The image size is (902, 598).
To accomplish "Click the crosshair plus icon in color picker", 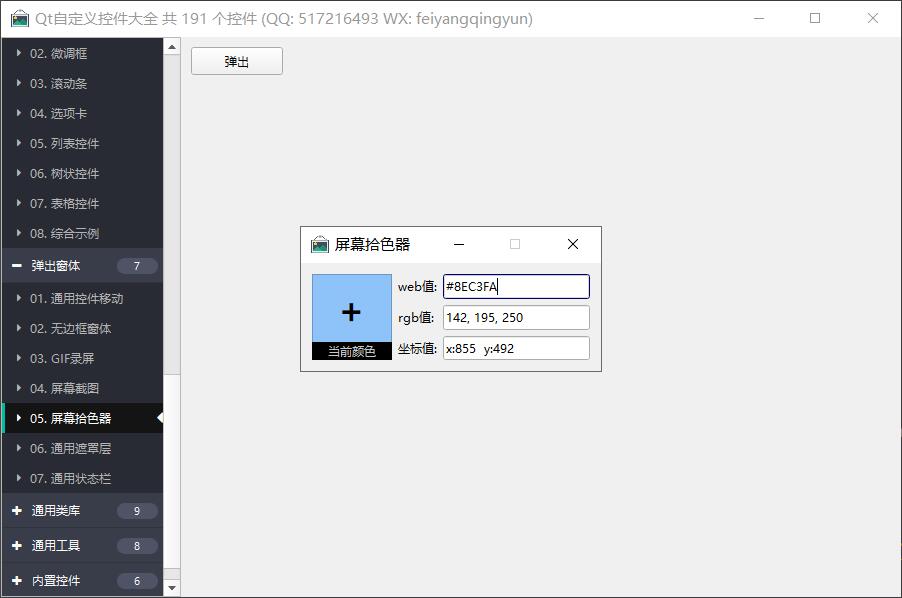I will (351, 312).
